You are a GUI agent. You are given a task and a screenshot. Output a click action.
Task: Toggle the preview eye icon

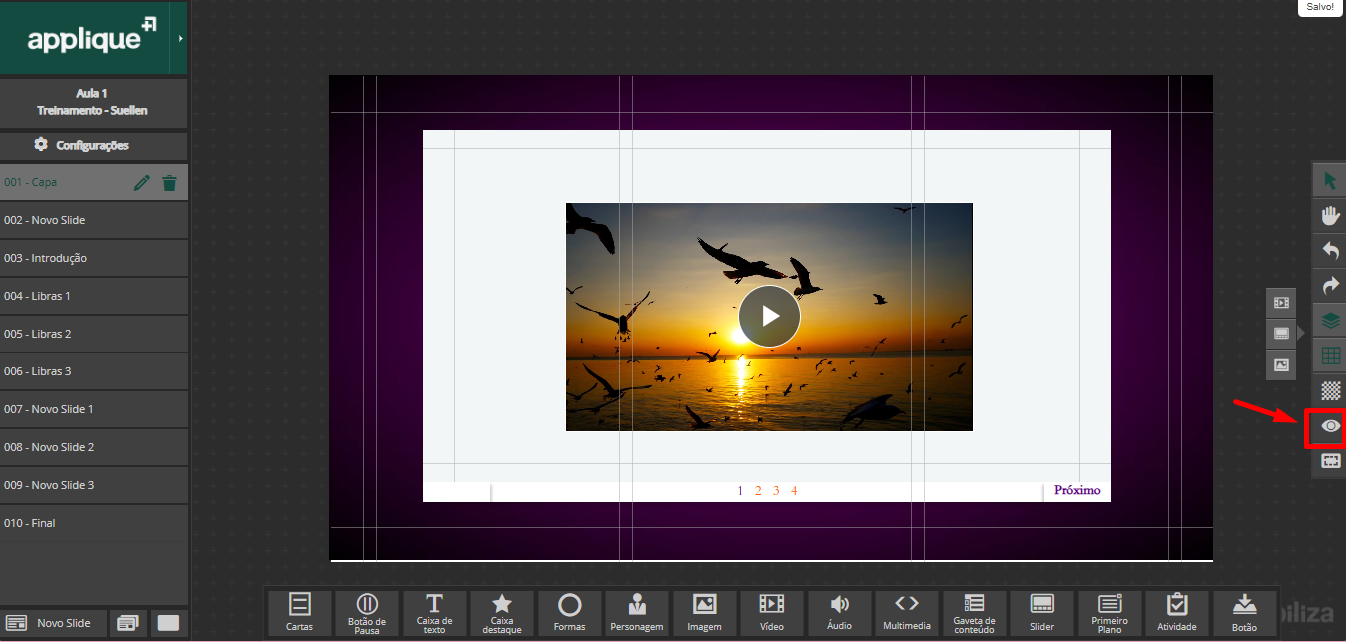pyautogui.click(x=1330, y=426)
